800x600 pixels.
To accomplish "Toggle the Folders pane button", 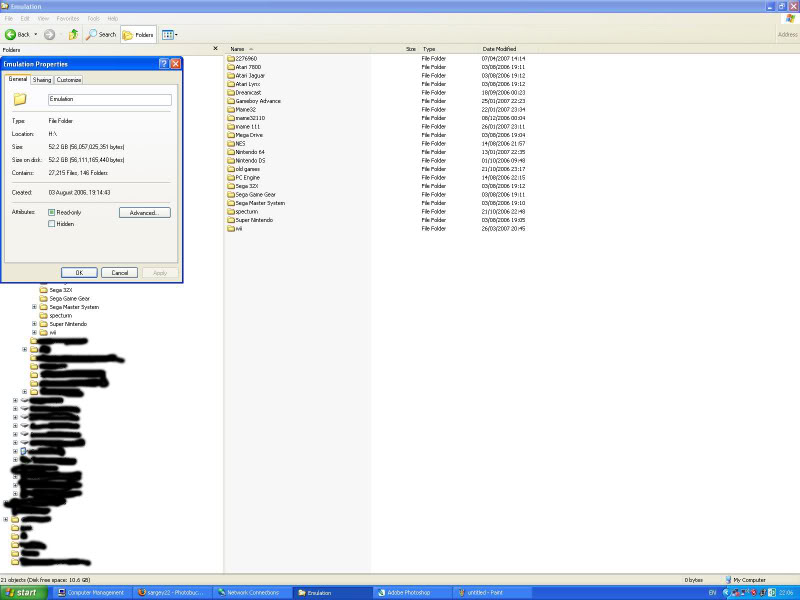I will point(138,34).
